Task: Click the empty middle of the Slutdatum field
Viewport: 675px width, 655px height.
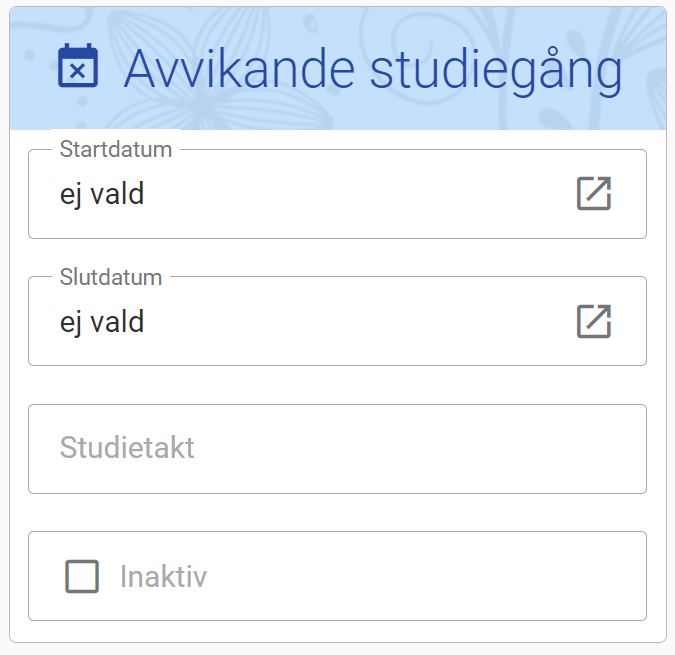Action: (350, 322)
